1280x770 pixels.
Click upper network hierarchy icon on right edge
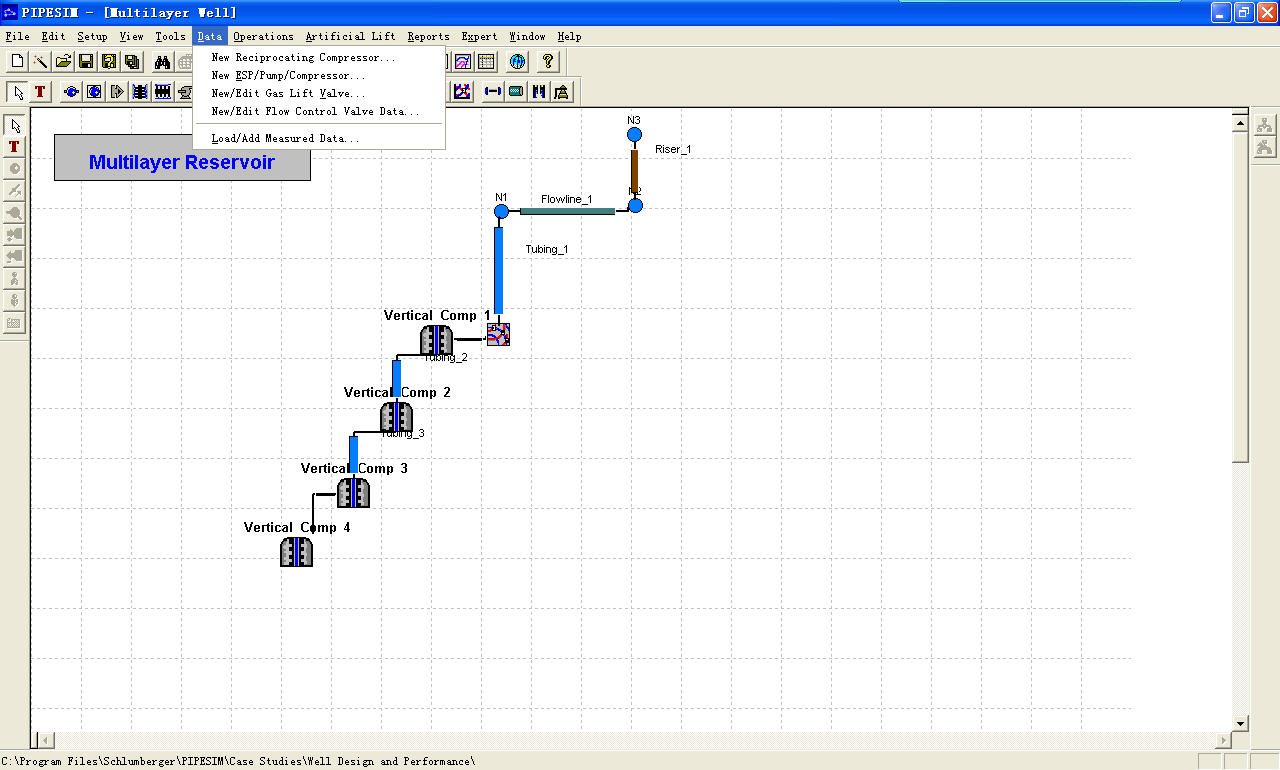click(x=1265, y=125)
